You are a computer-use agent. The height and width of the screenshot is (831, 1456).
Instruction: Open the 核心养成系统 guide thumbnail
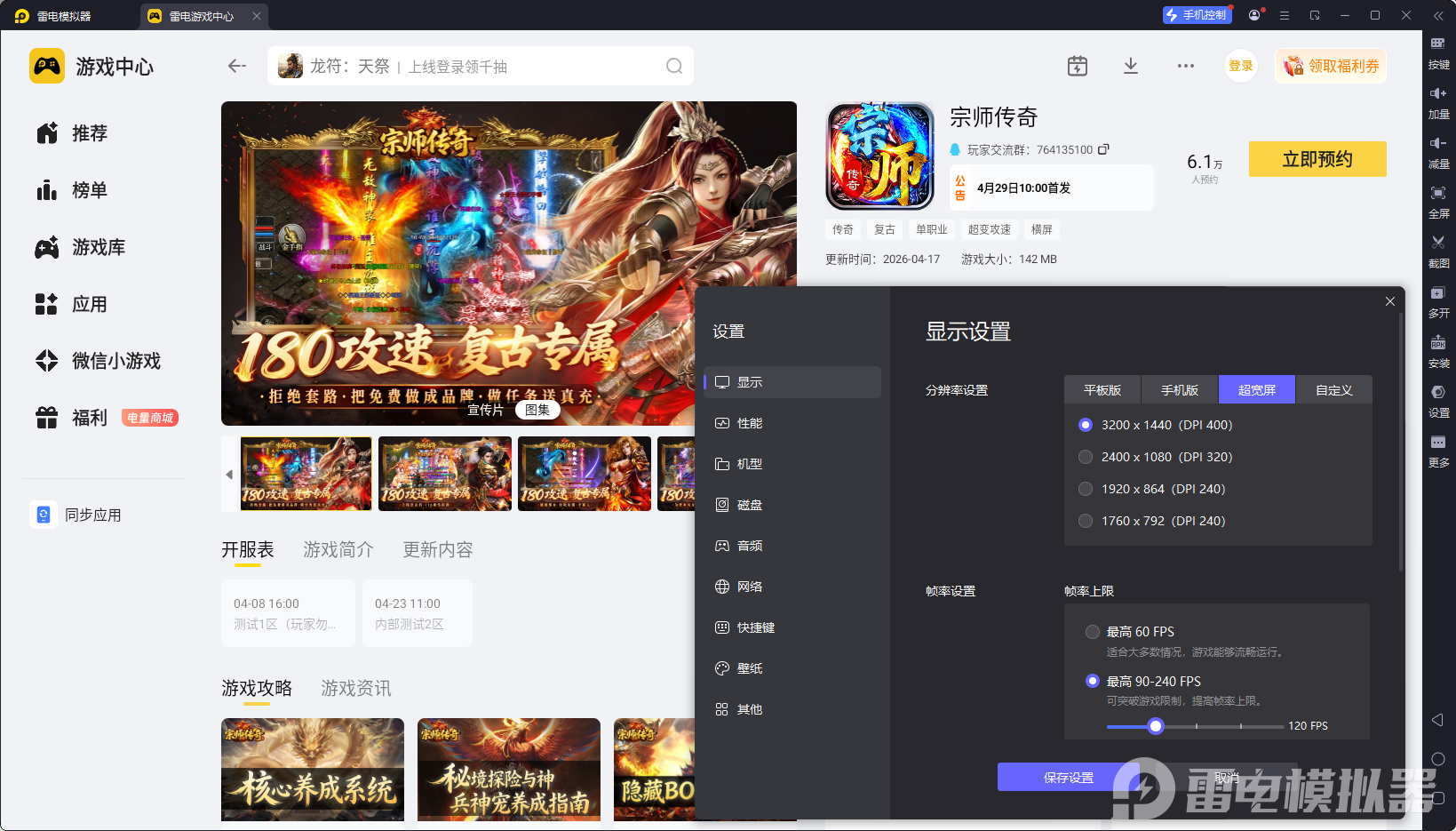(313, 770)
